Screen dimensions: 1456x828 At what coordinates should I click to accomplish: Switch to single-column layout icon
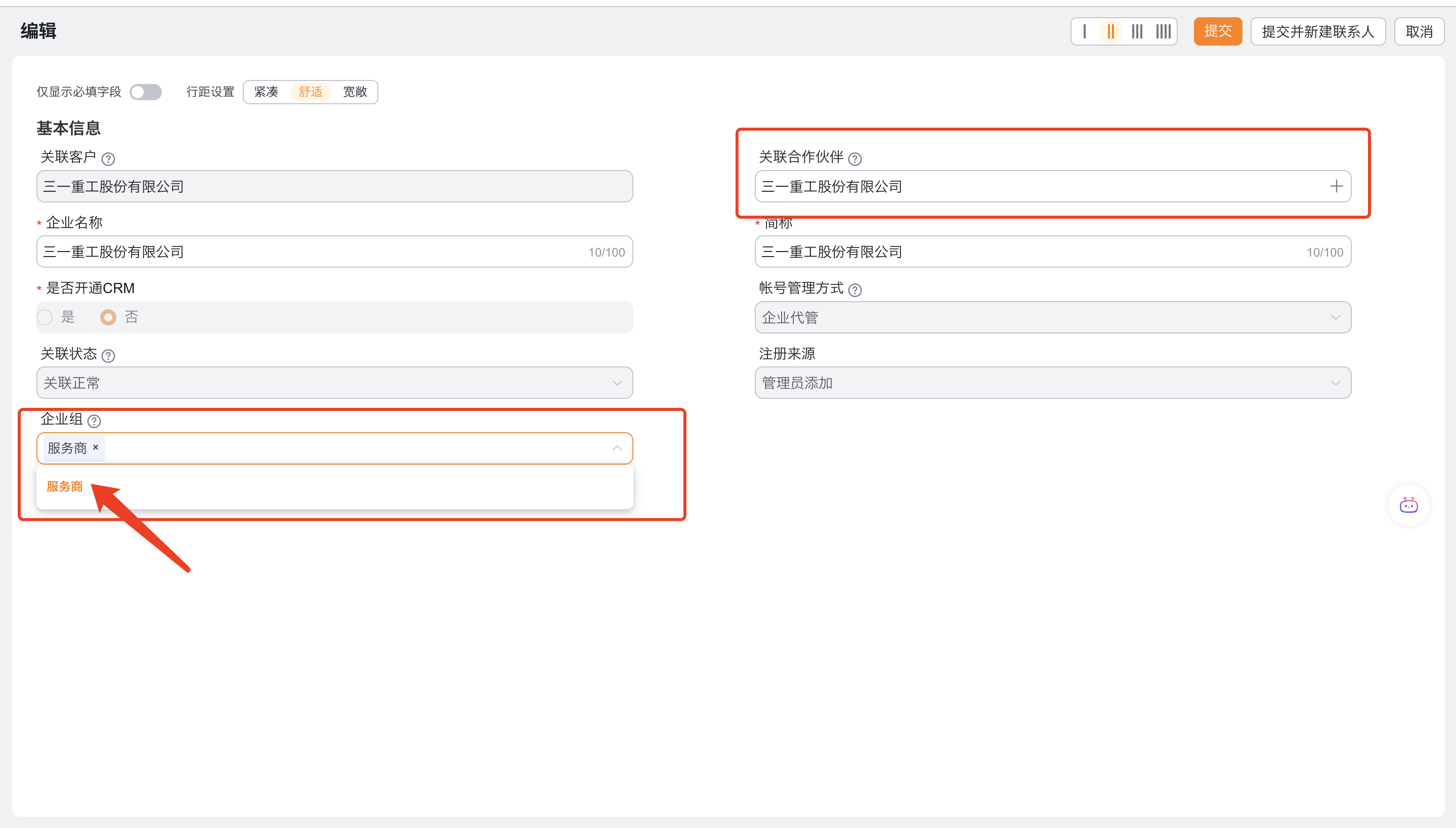tap(1084, 31)
